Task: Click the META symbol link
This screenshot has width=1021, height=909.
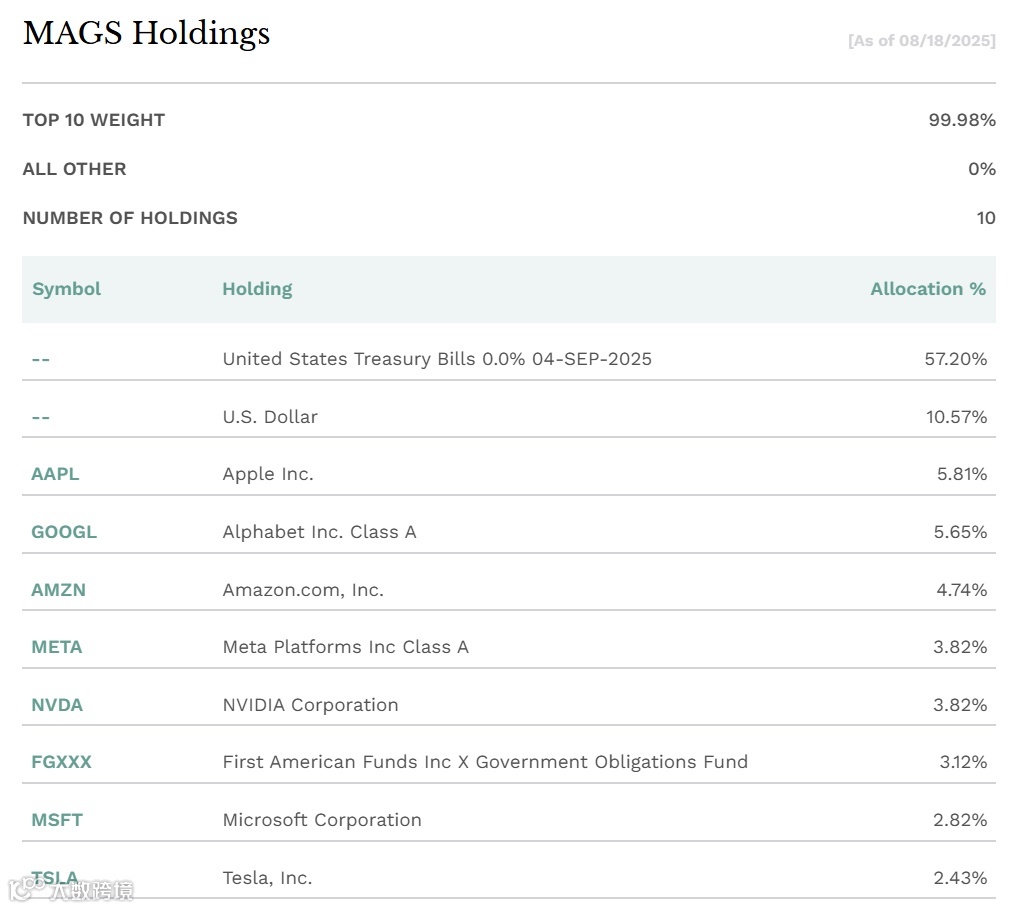Action: [x=56, y=647]
